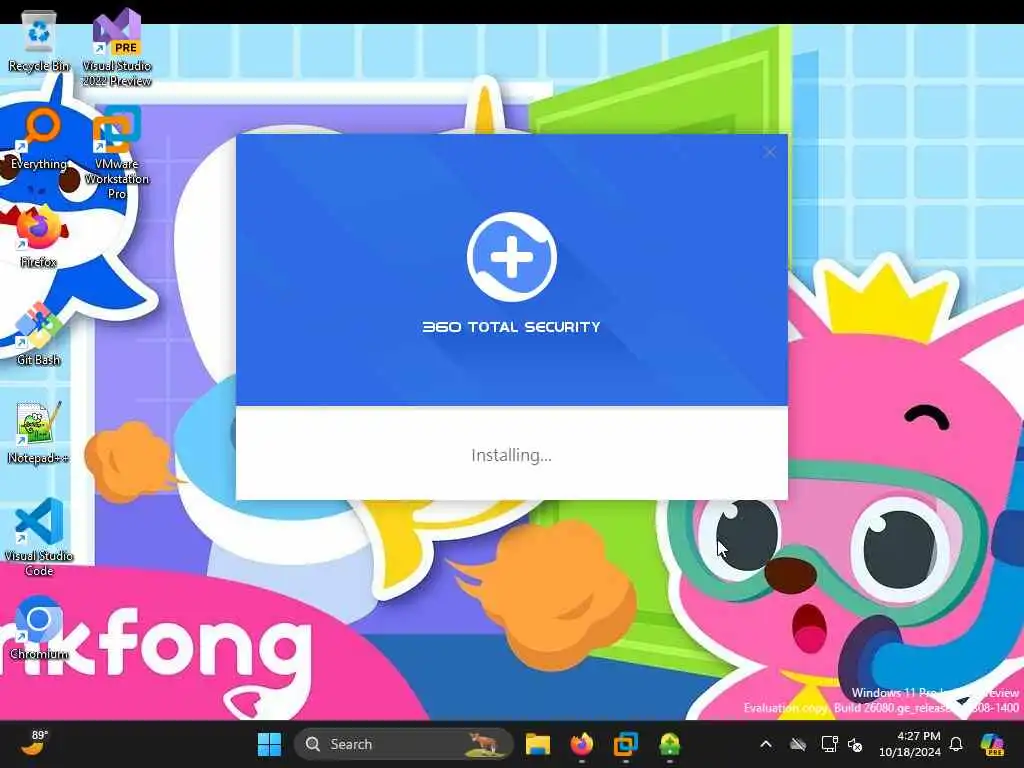Open Visual Studio 2022 Preview shortcut
Viewport: 1024px width, 768px height.
117,47
